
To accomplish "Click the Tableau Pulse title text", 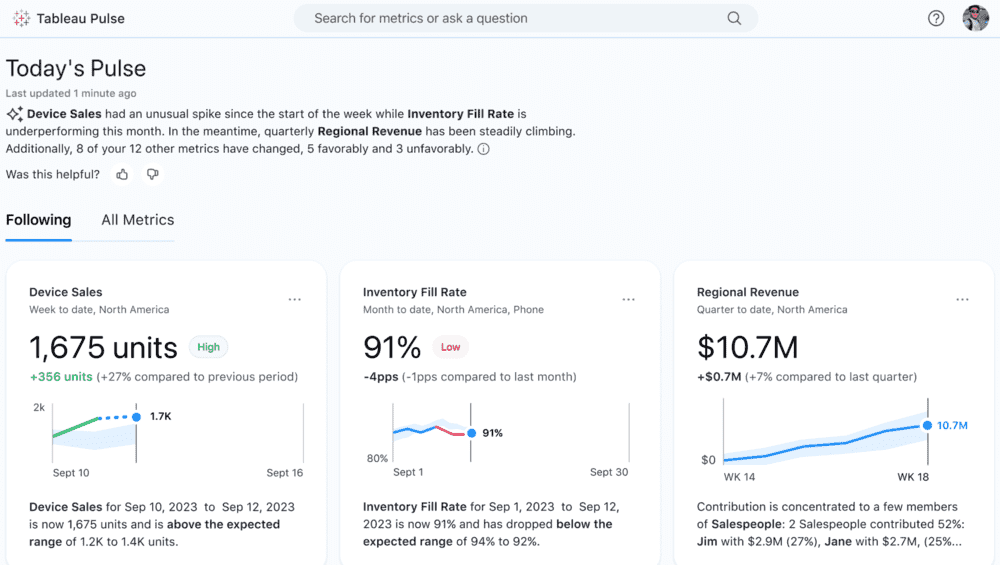I will (80, 18).
